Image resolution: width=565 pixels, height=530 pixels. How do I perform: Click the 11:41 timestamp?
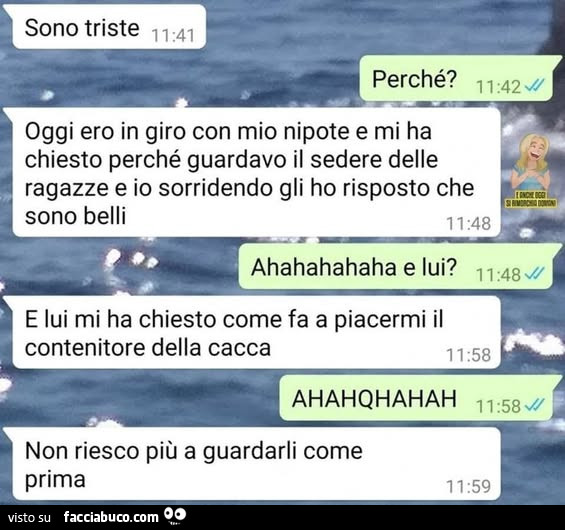point(173,35)
